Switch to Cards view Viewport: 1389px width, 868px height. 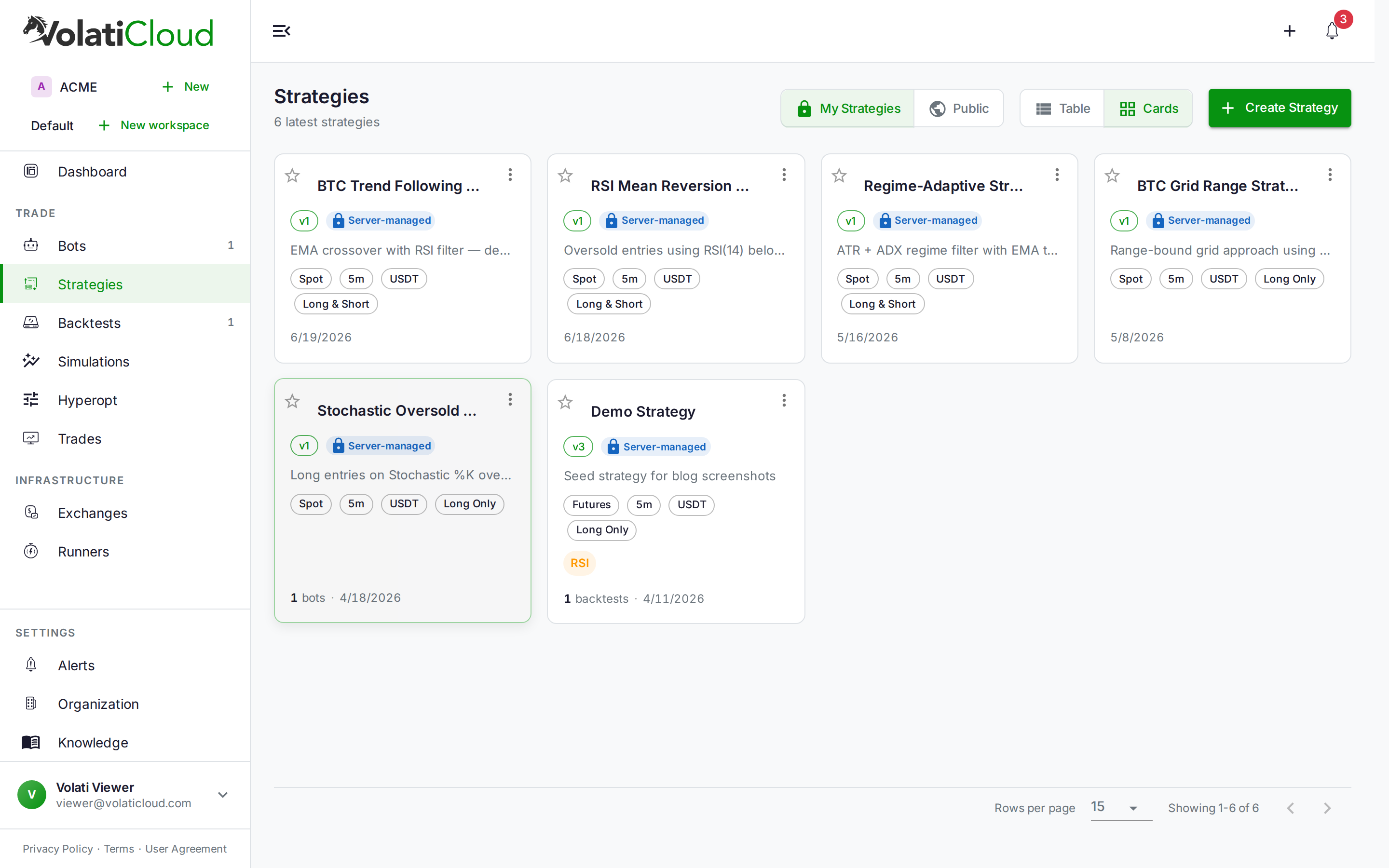point(1148,108)
